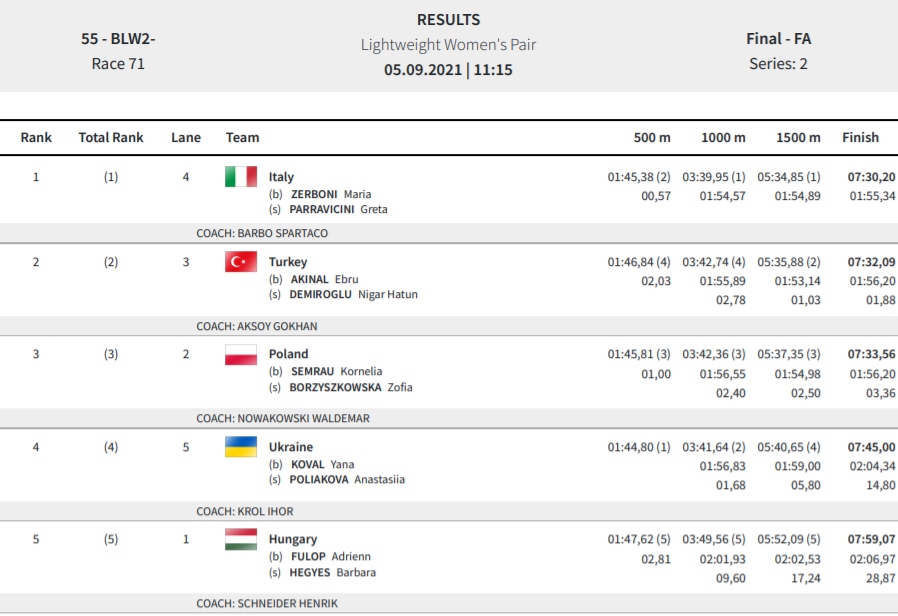Click the Lightweight Women's Pair title
The image size is (898, 616).
pos(448,45)
